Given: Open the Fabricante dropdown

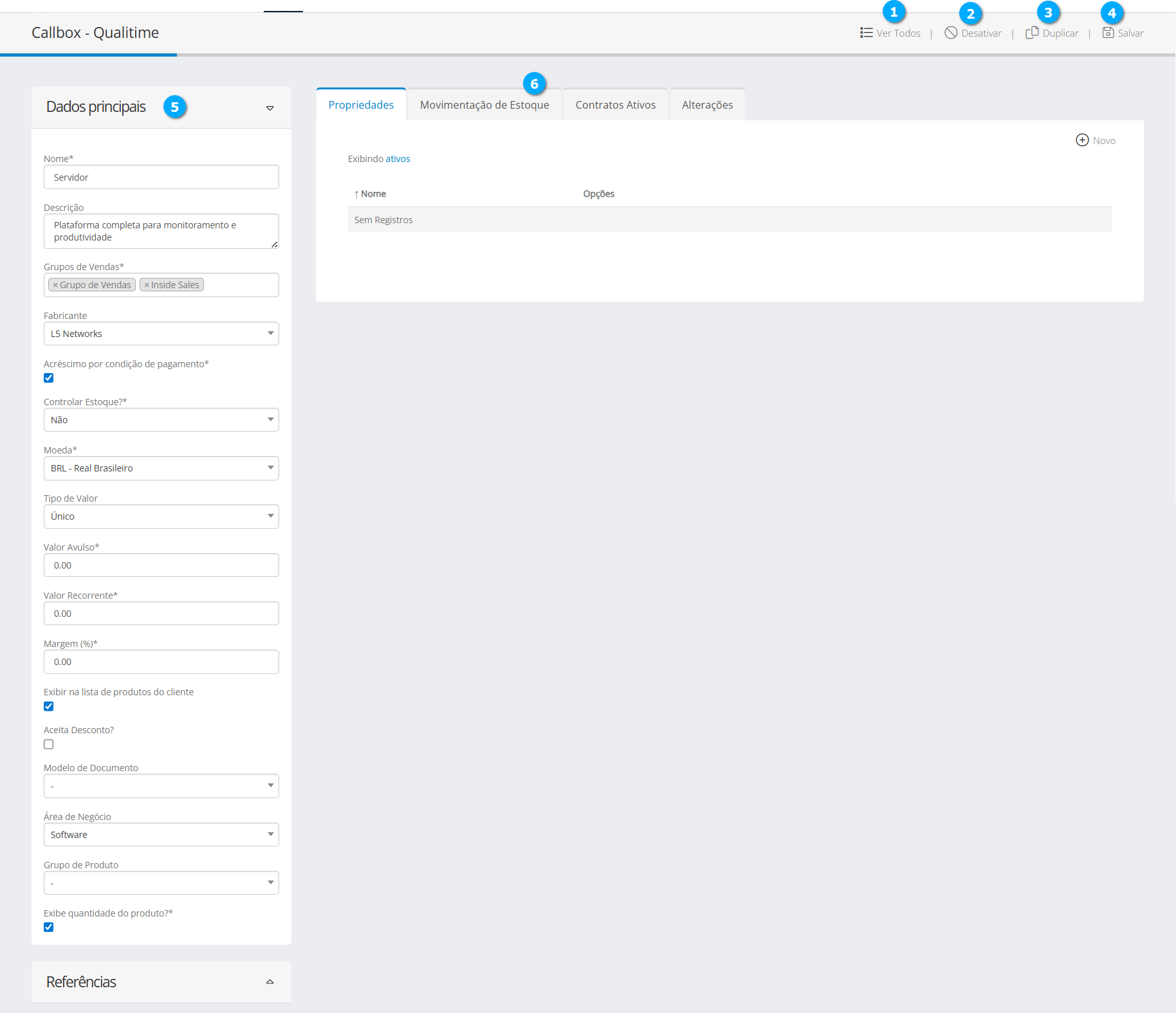Looking at the screenshot, I should pyautogui.click(x=161, y=334).
